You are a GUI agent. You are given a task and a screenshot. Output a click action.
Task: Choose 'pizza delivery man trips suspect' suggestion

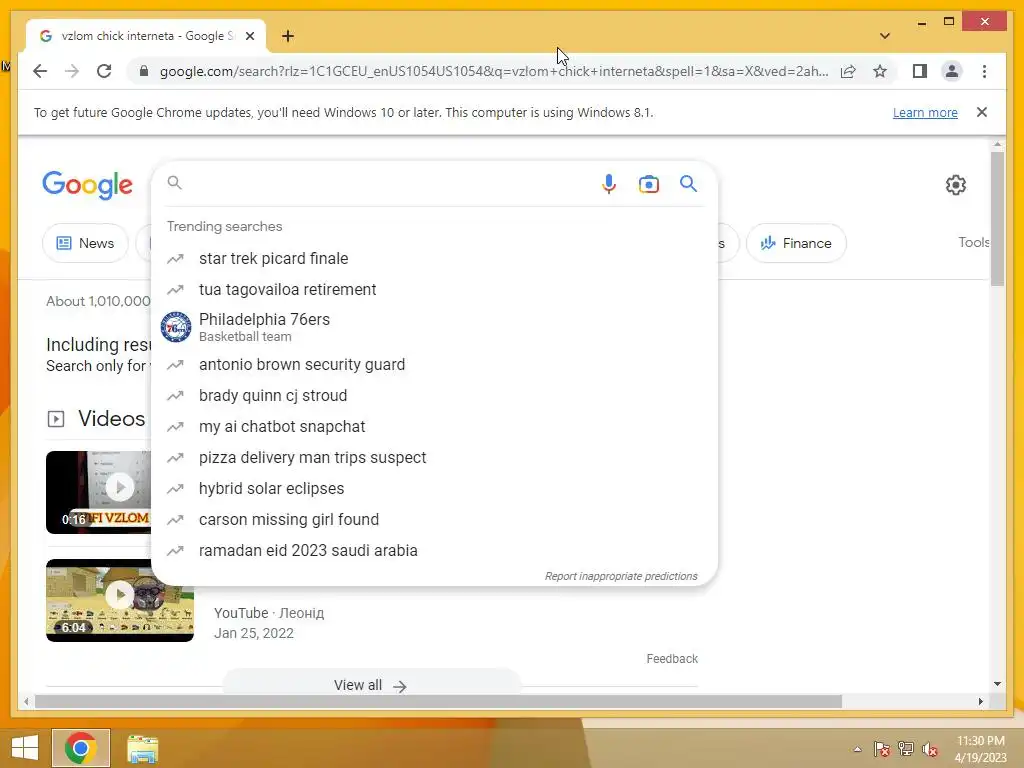point(434,458)
